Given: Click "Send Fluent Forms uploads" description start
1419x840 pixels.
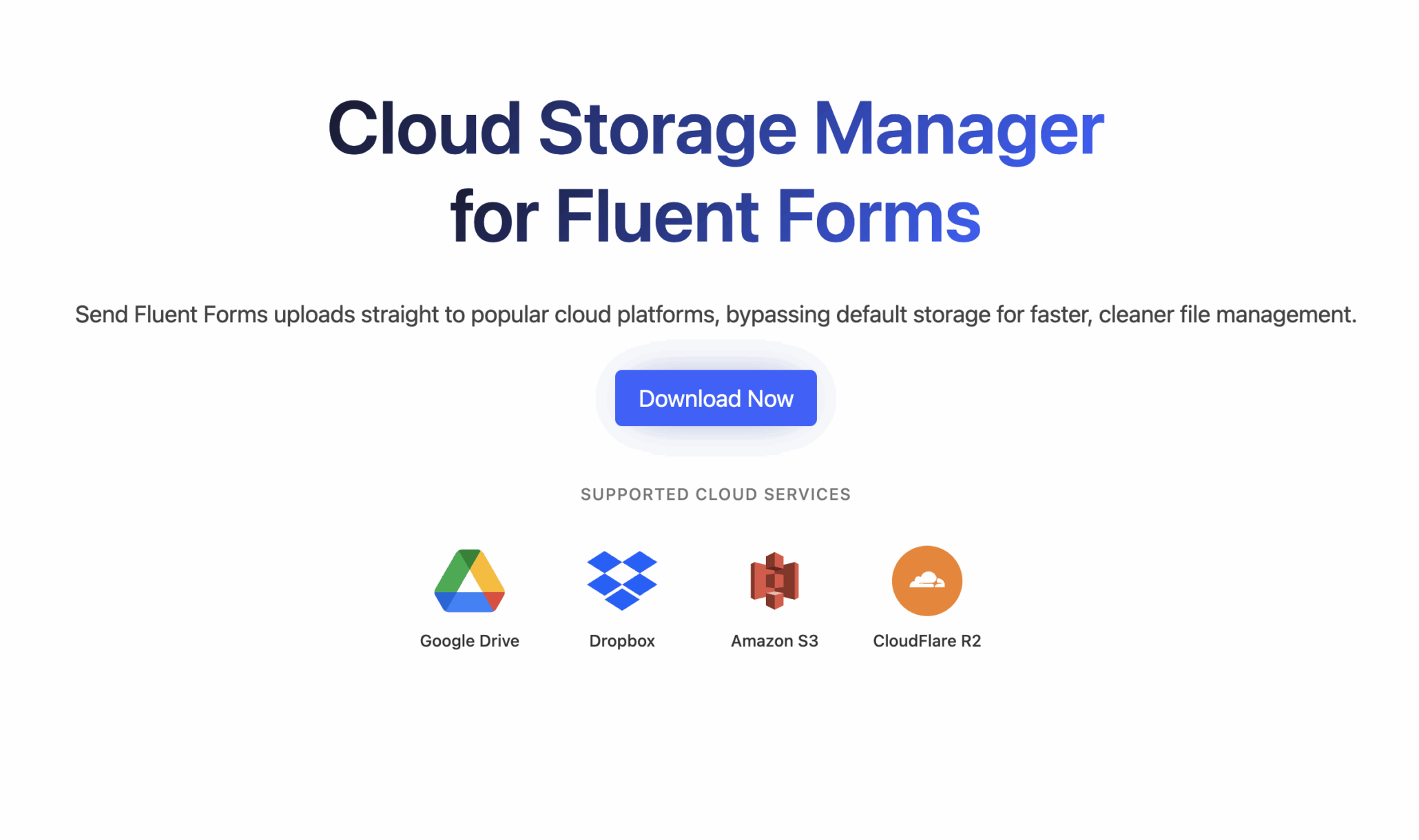Looking at the screenshot, I should click(x=215, y=315).
